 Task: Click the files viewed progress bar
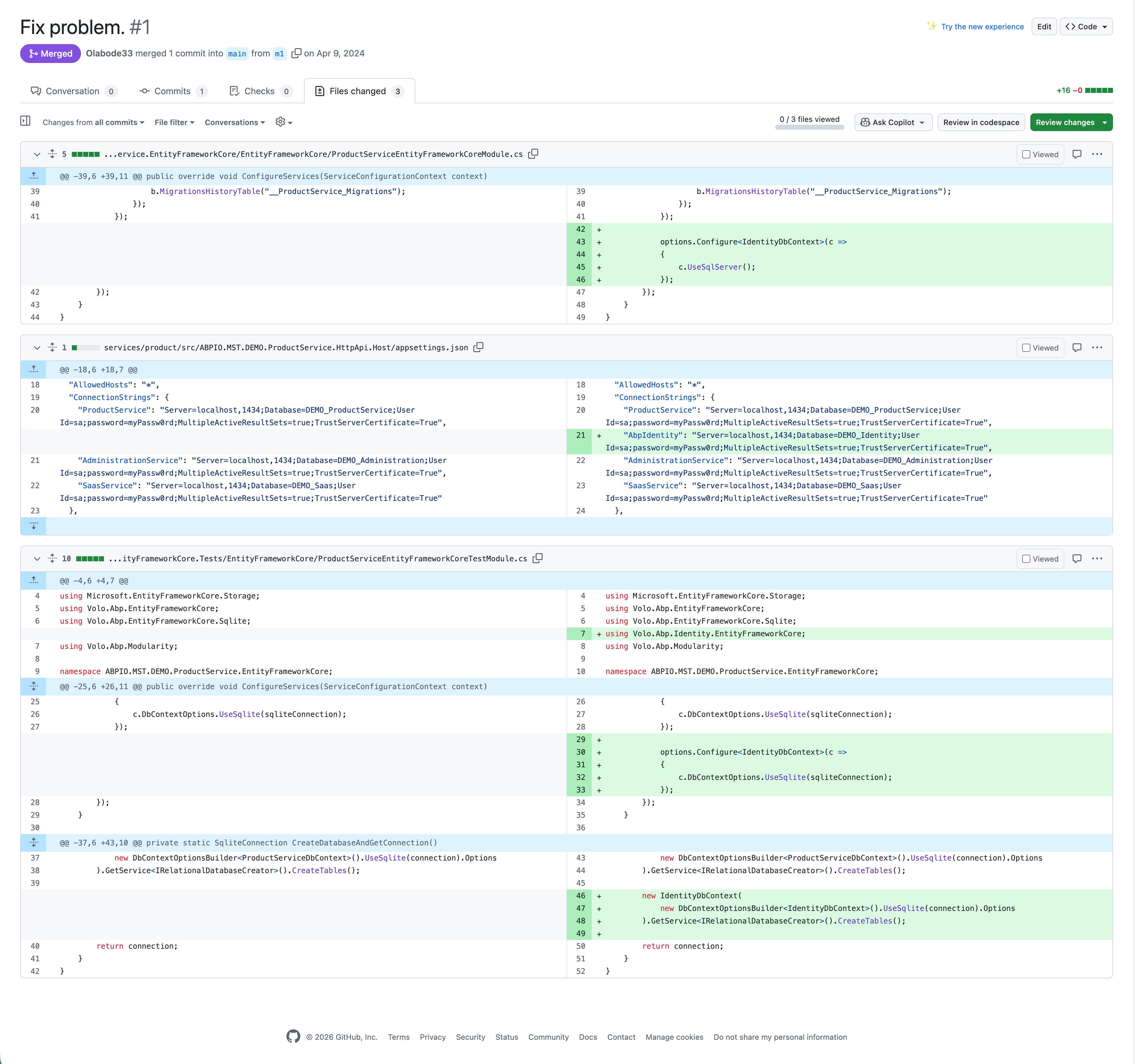tap(809, 127)
